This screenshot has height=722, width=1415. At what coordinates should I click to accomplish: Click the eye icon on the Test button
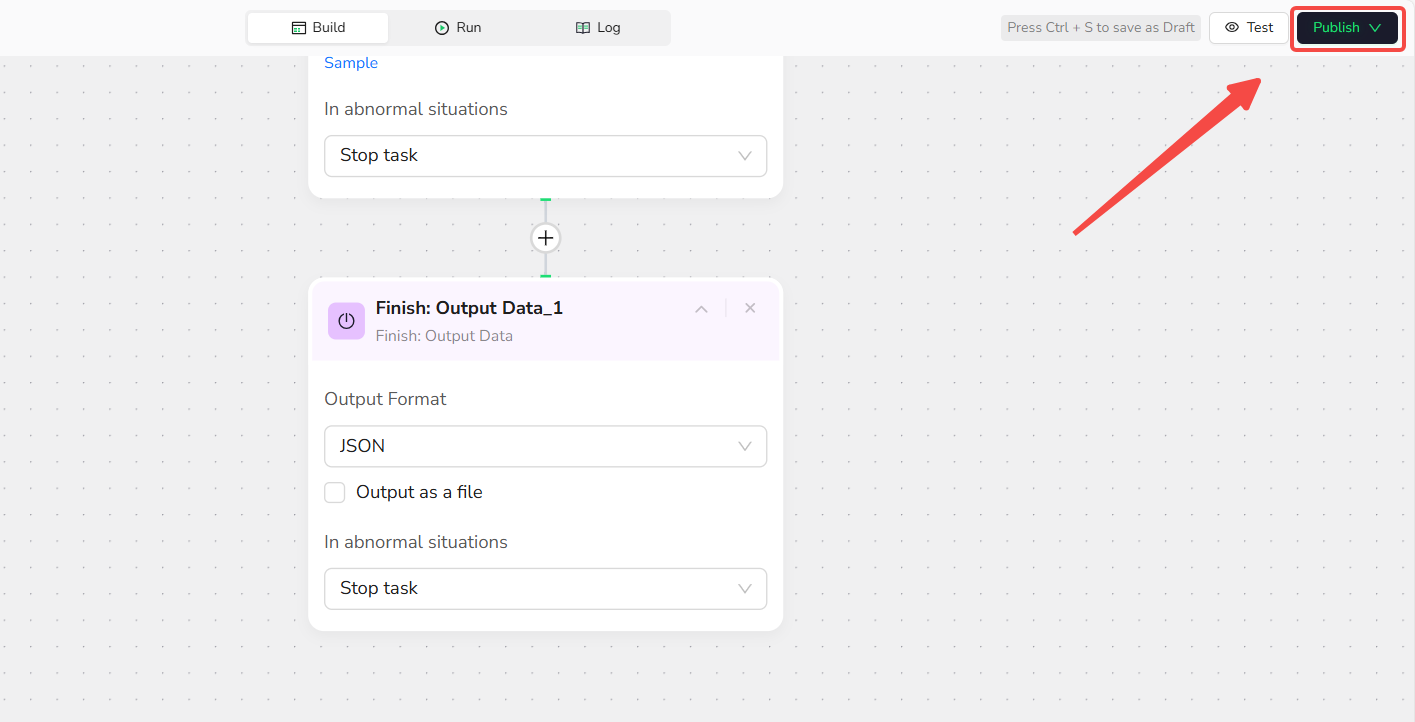click(x=1232, y=28)
